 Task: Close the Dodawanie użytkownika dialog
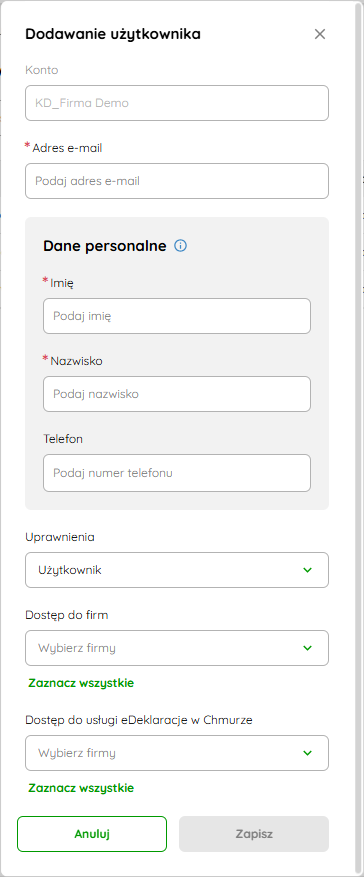320,34
